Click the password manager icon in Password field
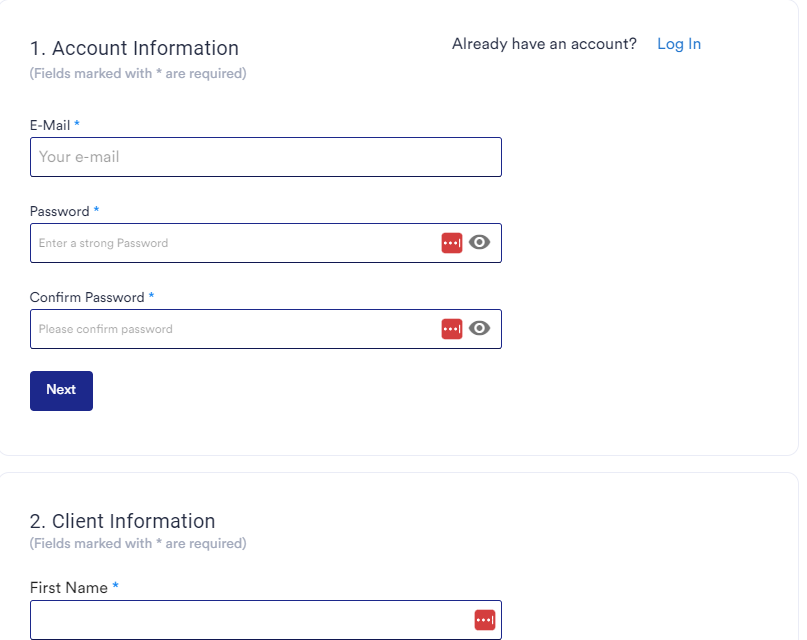The image size is (807, 640). (451, 243)
